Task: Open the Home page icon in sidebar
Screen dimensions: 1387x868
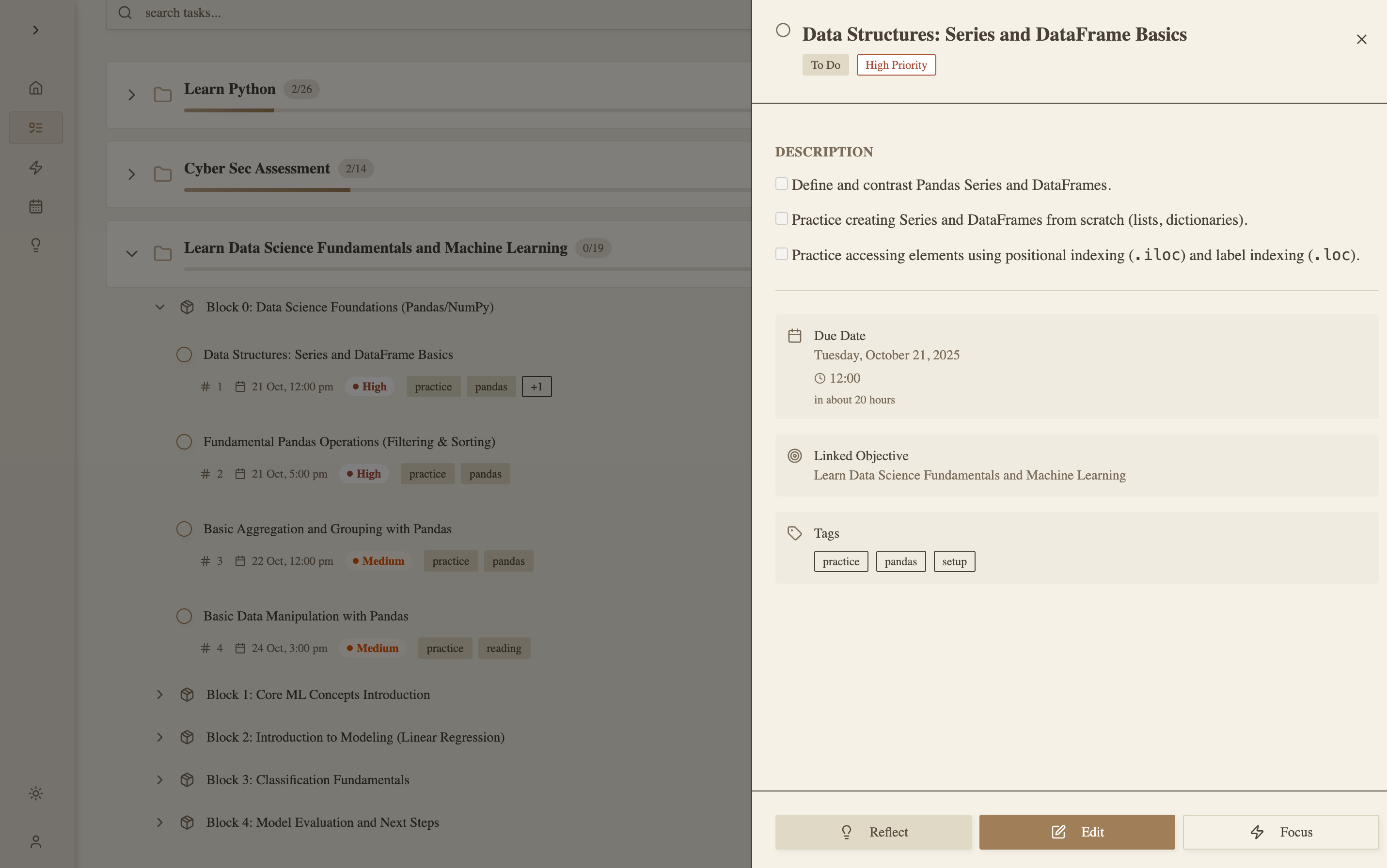Action: point(35,88)
